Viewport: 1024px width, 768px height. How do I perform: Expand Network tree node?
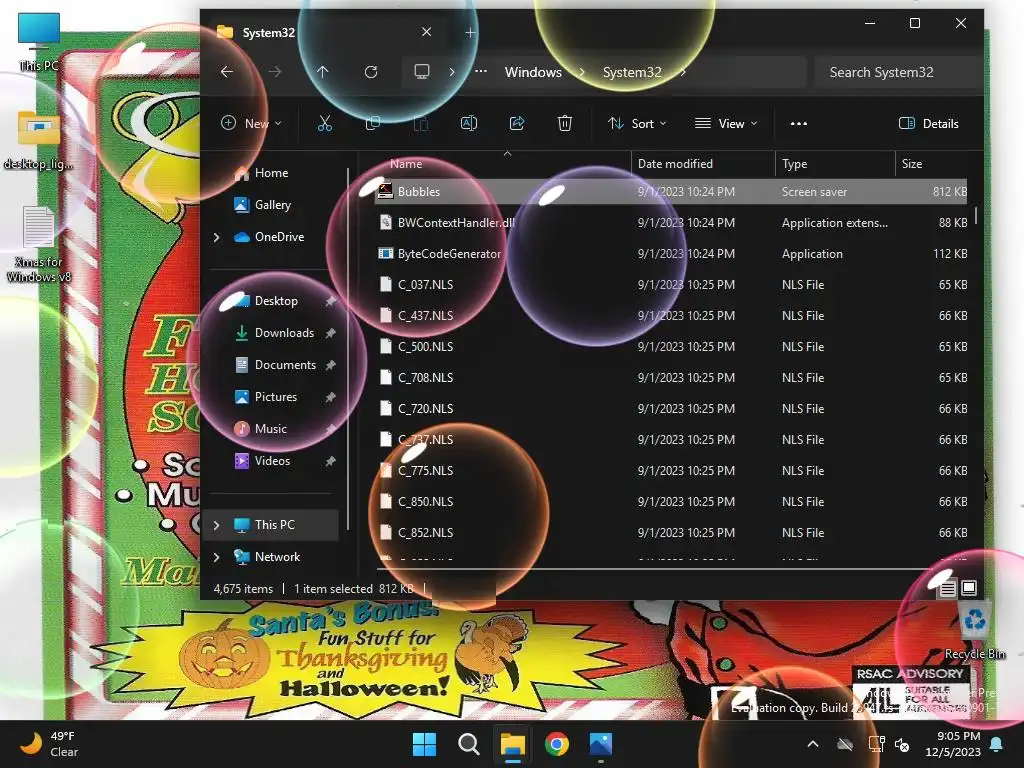pyautogui.click(x=216, y=557)
